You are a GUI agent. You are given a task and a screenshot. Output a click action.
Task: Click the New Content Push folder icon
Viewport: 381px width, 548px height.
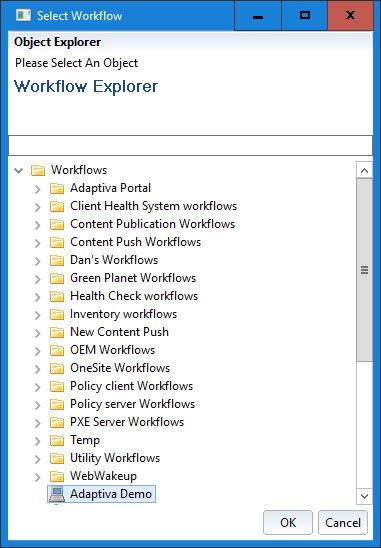[57, 332]
